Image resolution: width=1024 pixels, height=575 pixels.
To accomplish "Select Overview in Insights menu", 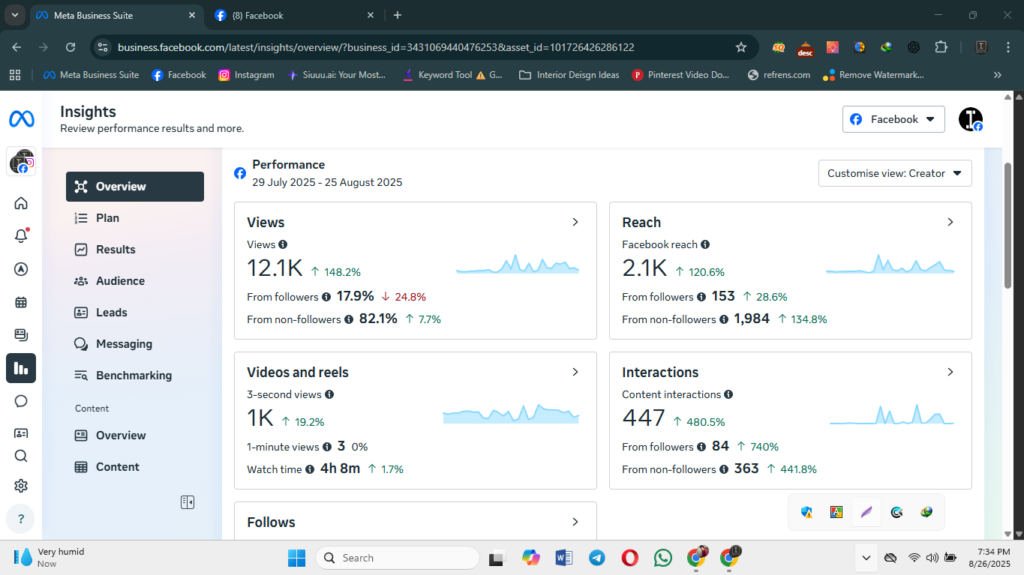I will point(135,187).
